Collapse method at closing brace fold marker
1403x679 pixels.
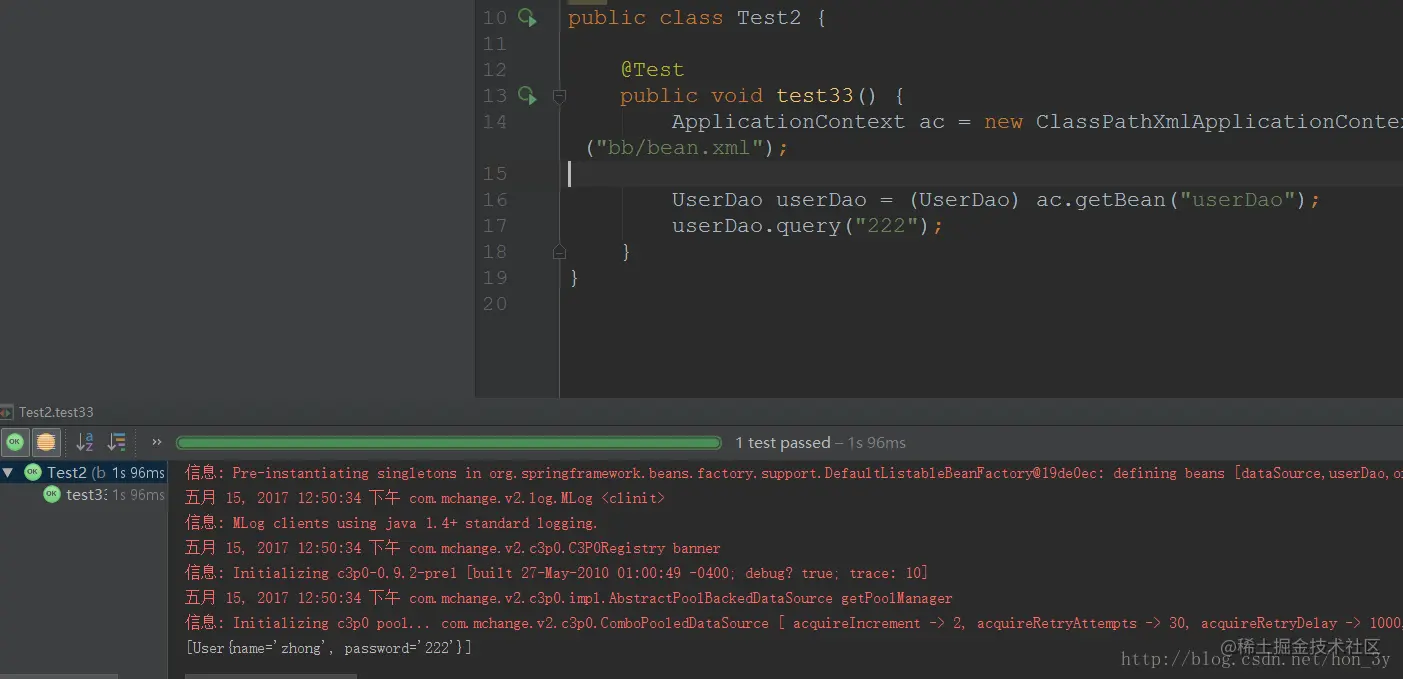point(559,252)
